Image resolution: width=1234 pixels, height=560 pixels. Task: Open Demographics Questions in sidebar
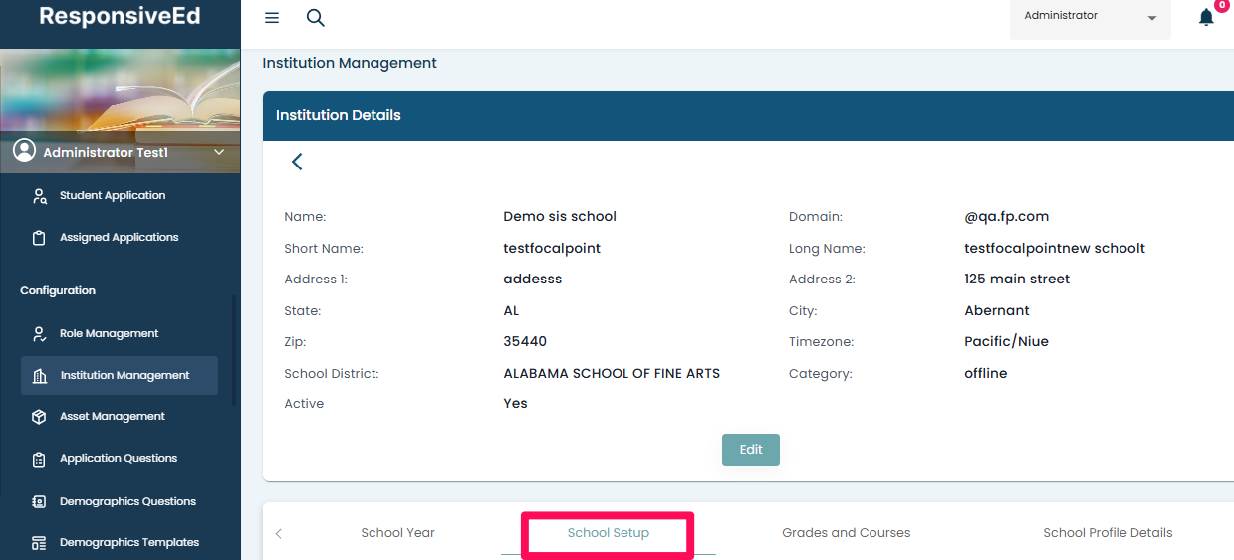[127, 502]
